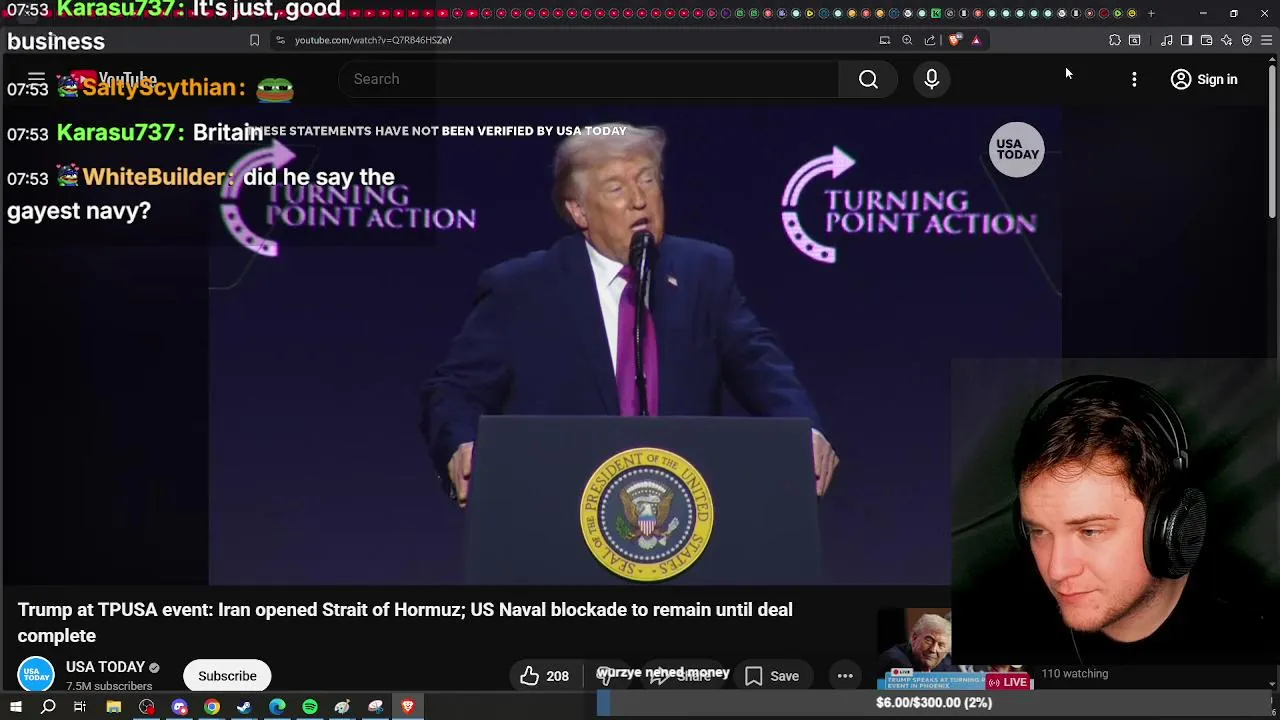This screenshot has height=720, width=1280.
Task: Click the Trump video player area
Action: 635,345
